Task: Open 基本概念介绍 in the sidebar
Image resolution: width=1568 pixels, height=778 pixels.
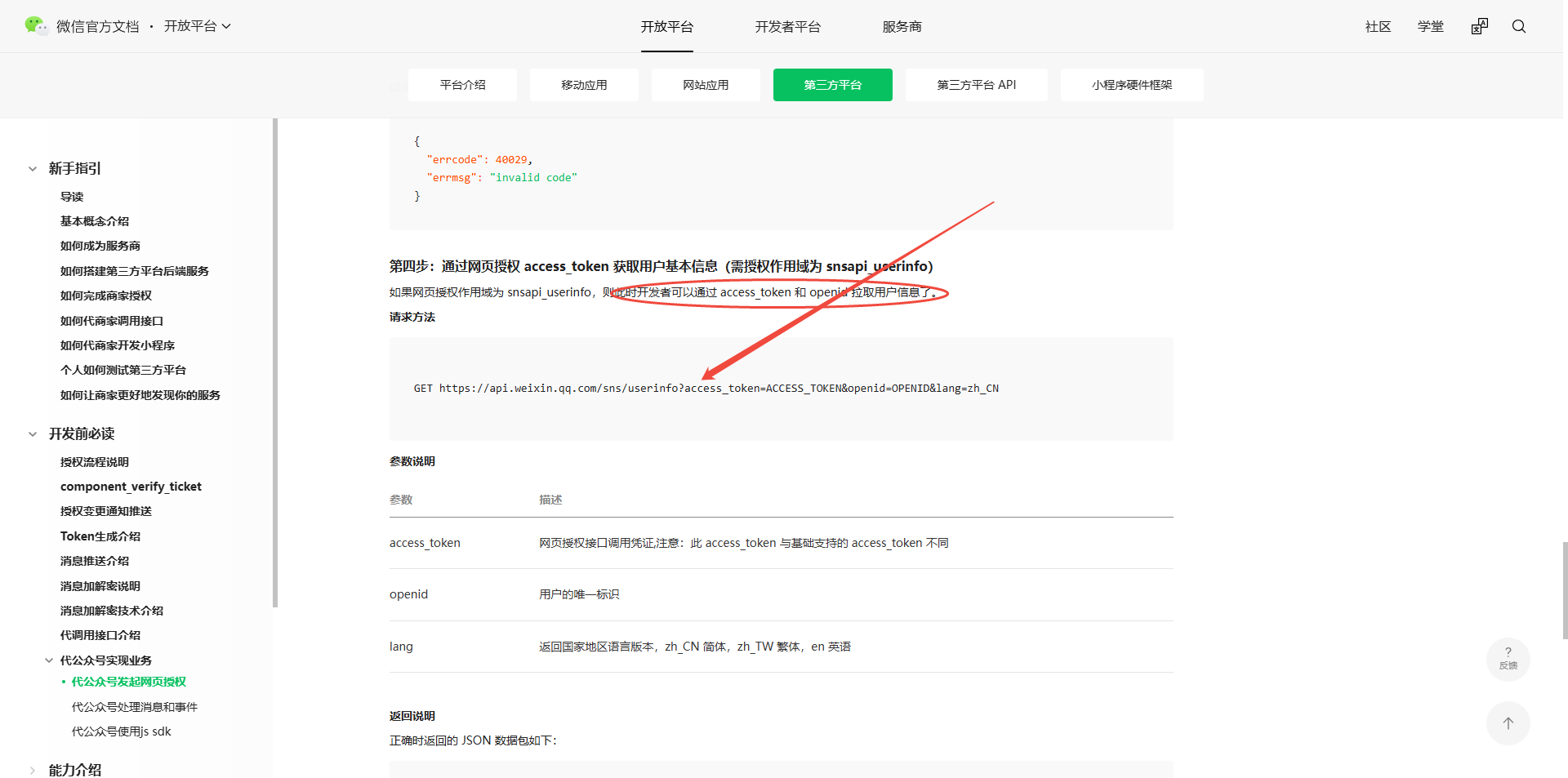Action: 95,221
